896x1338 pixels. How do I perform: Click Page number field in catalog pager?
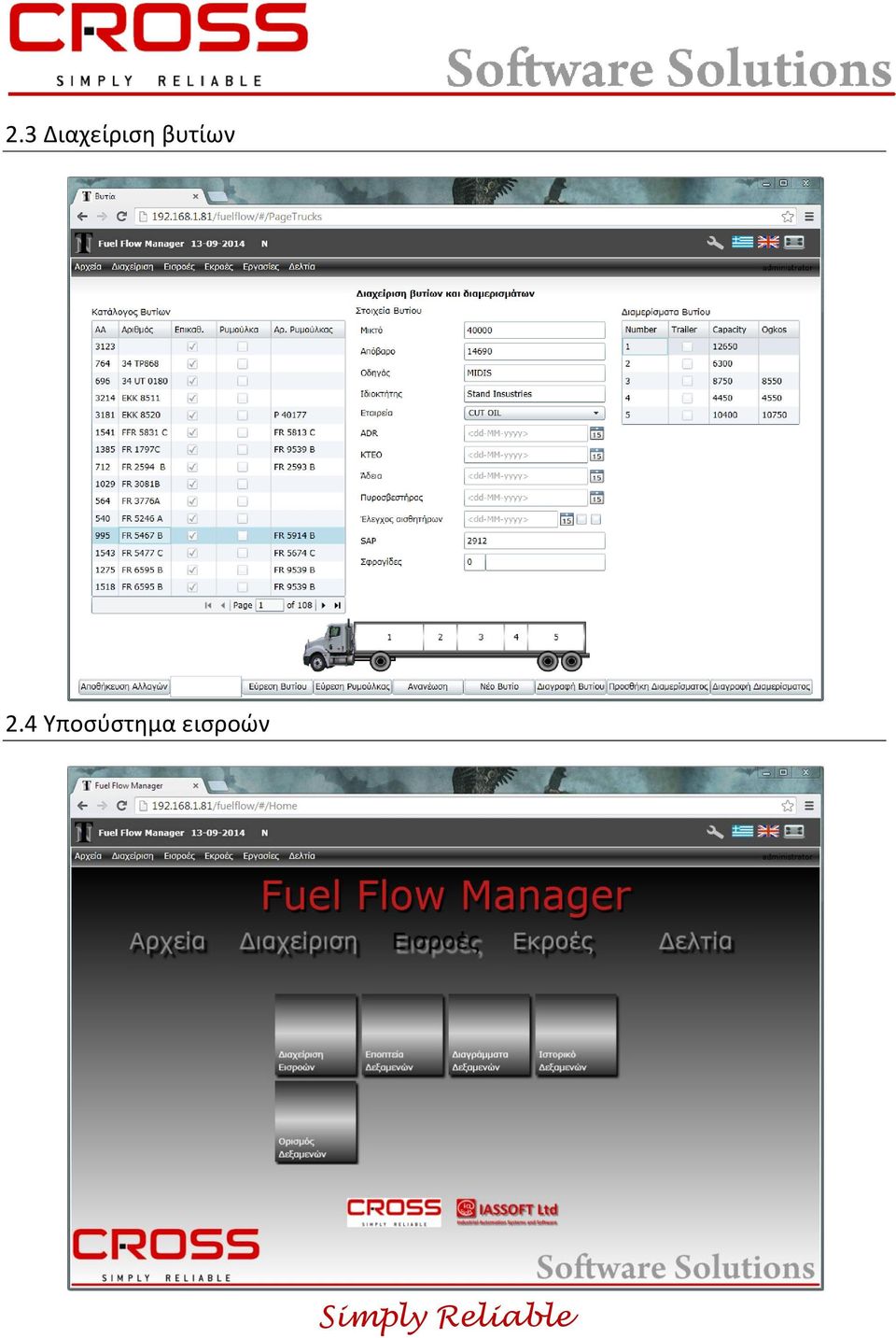click(x=269, y=605)
